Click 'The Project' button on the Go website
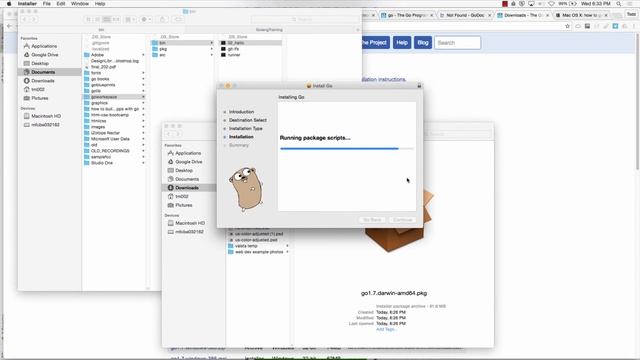This screenshot has width=640, height=360. [x=375, y=42]
